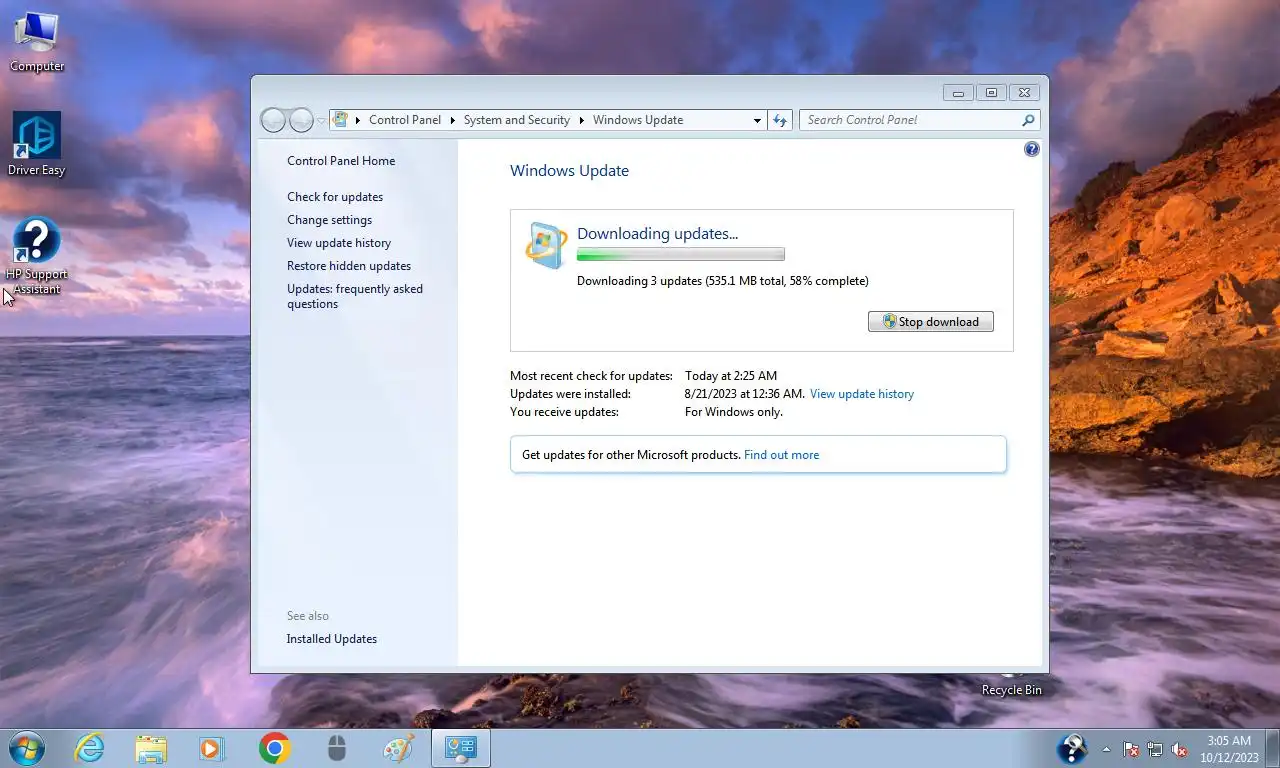Click the Downloading updates... heading
The image size is (1280, 768).
coord(657,234)
